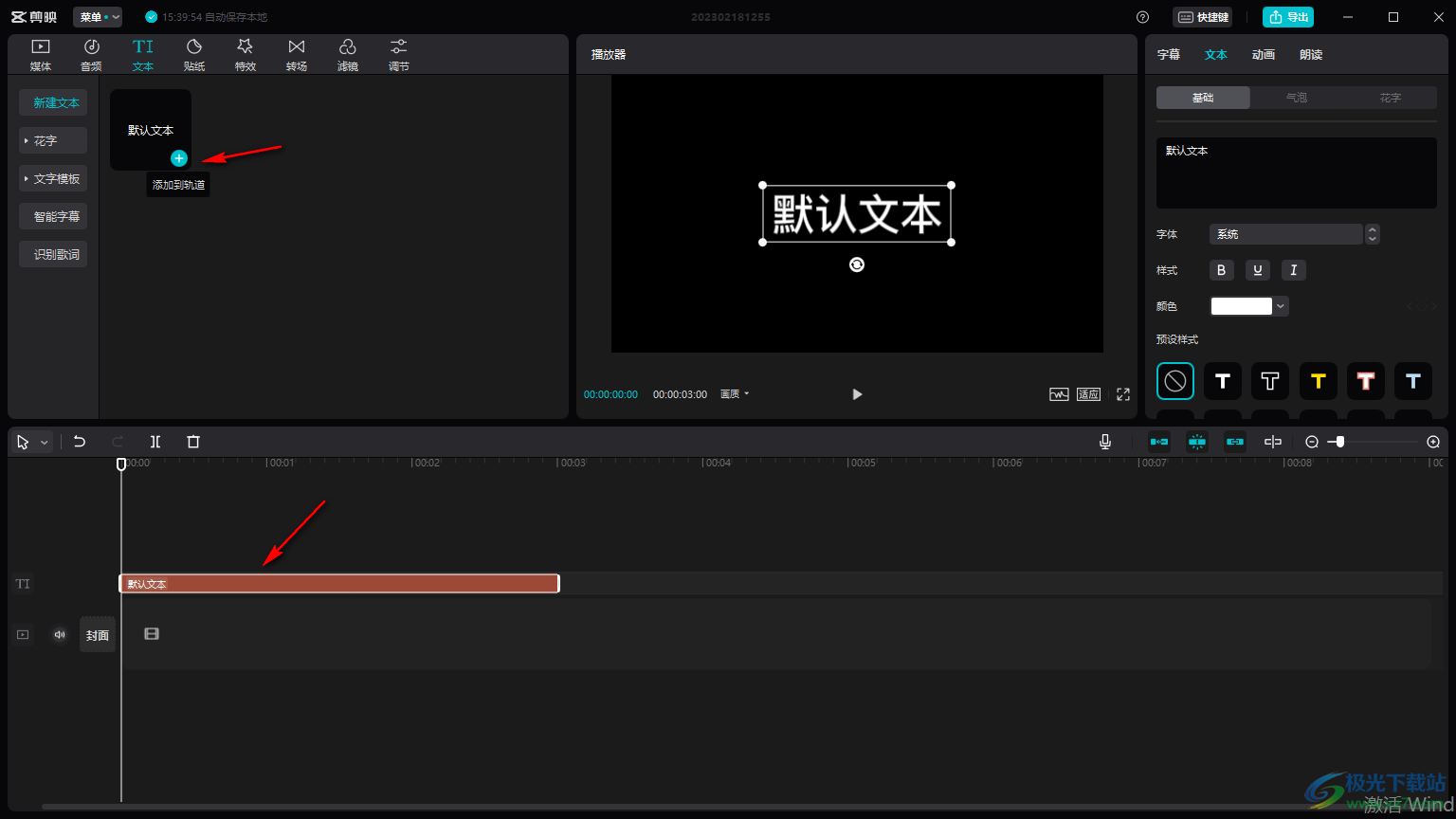Click the timeline zoom slider handle
1456x819 pixels.
pyautogui.click(x=1339, y=442)
